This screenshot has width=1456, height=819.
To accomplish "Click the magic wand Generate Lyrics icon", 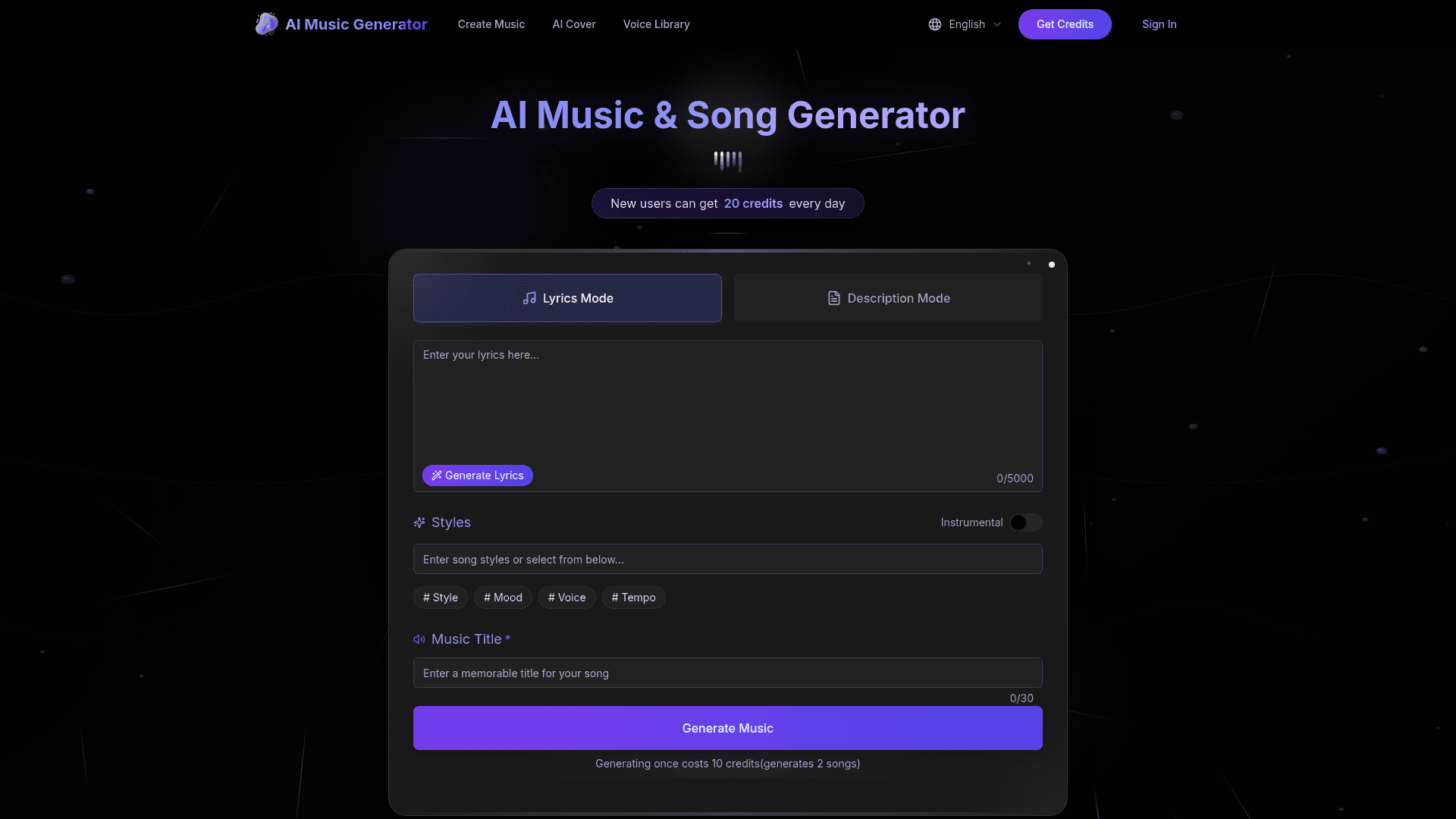I will click(x=437, y=475).
